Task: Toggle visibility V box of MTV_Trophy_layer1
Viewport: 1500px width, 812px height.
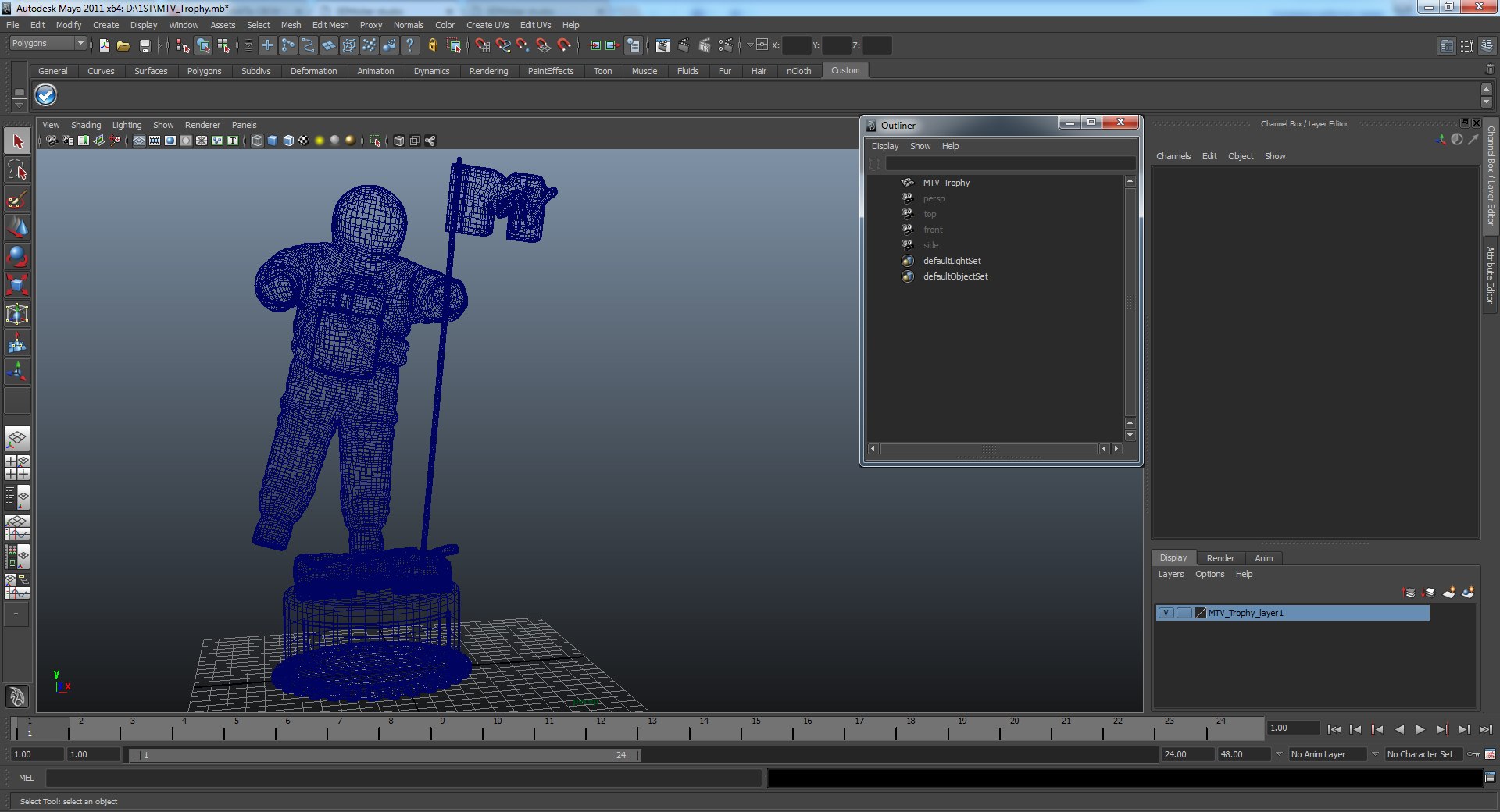Action: [1166, 613]
